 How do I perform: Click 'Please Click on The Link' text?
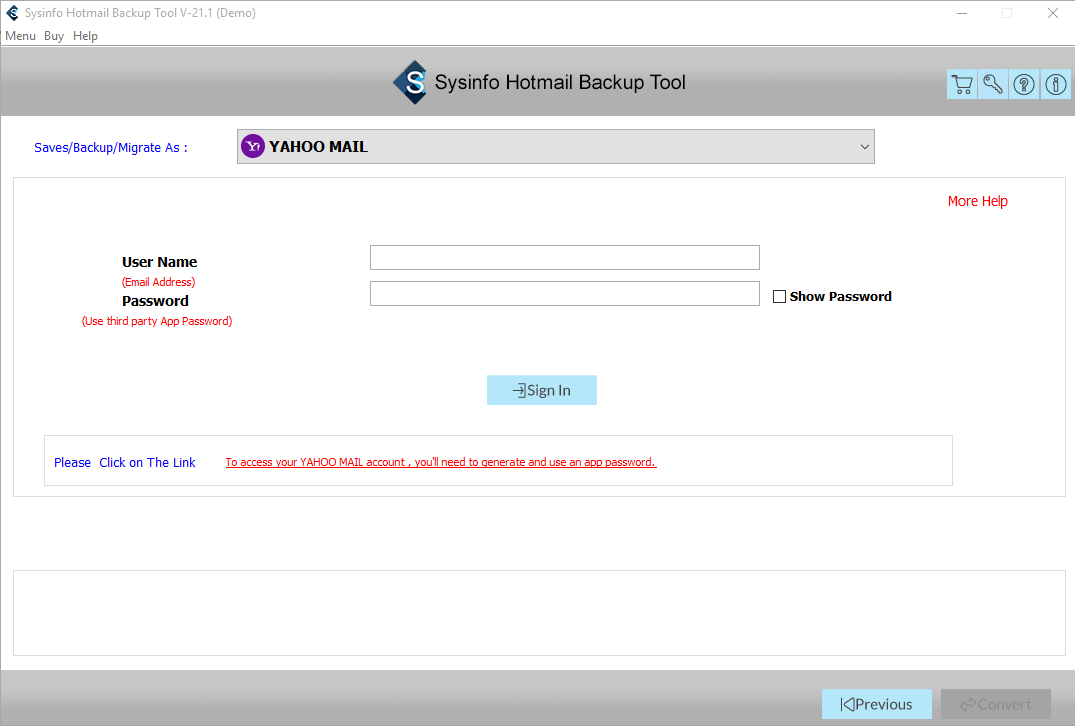click(125, 463)
